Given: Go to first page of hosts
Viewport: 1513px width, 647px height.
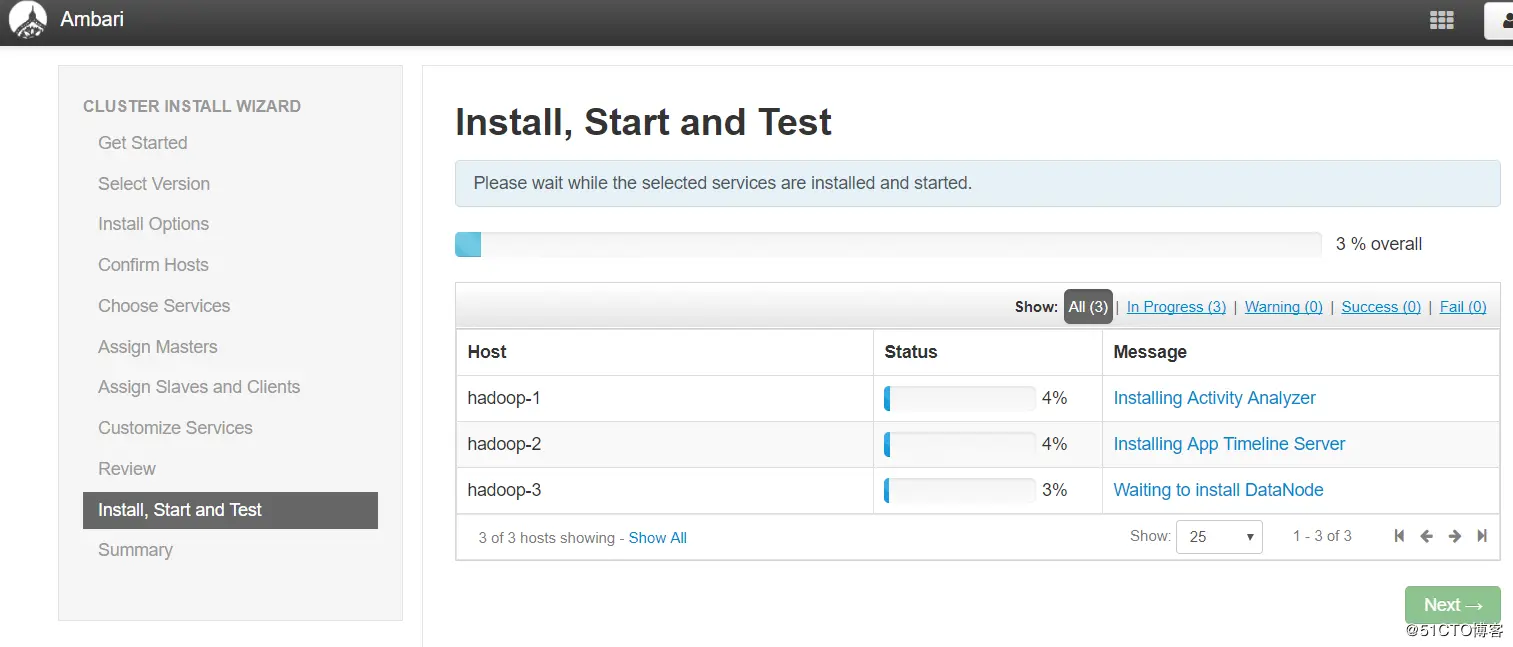Looking at the screenshot, I should (1399, 536).
